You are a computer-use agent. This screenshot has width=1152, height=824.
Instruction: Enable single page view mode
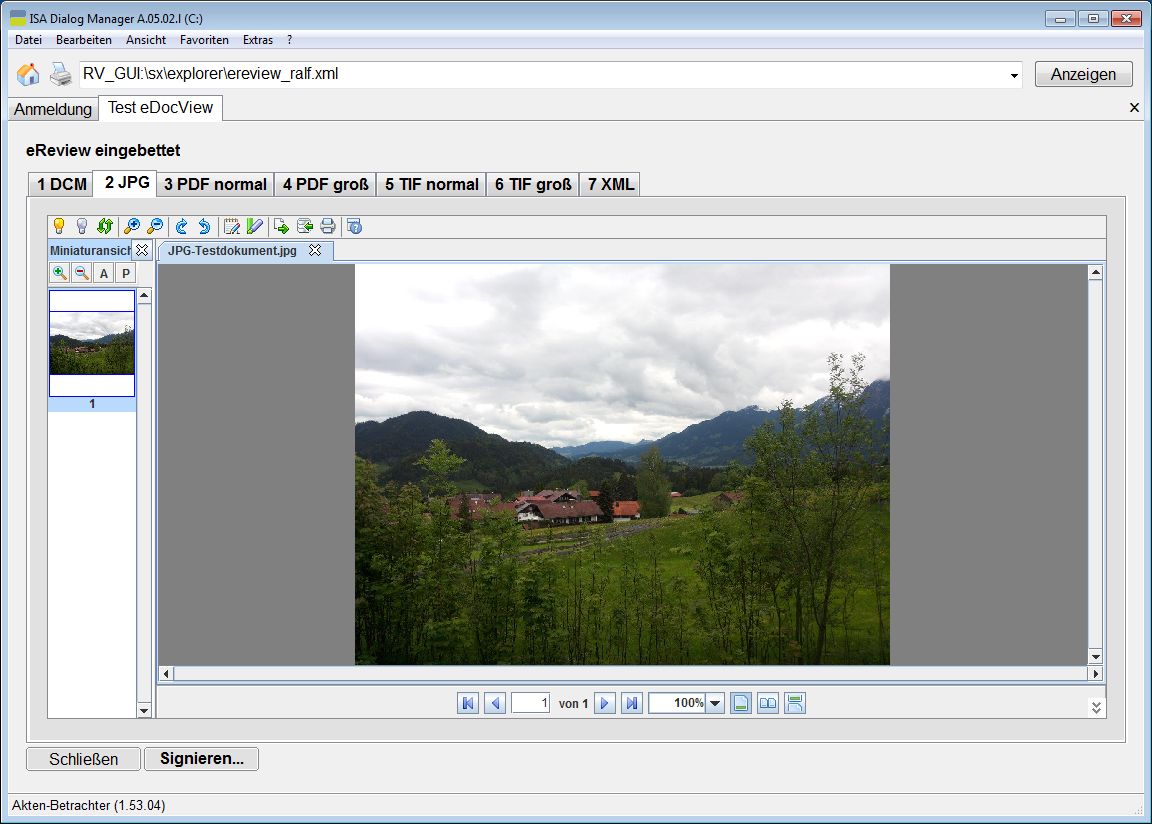[x=741, y=703]
